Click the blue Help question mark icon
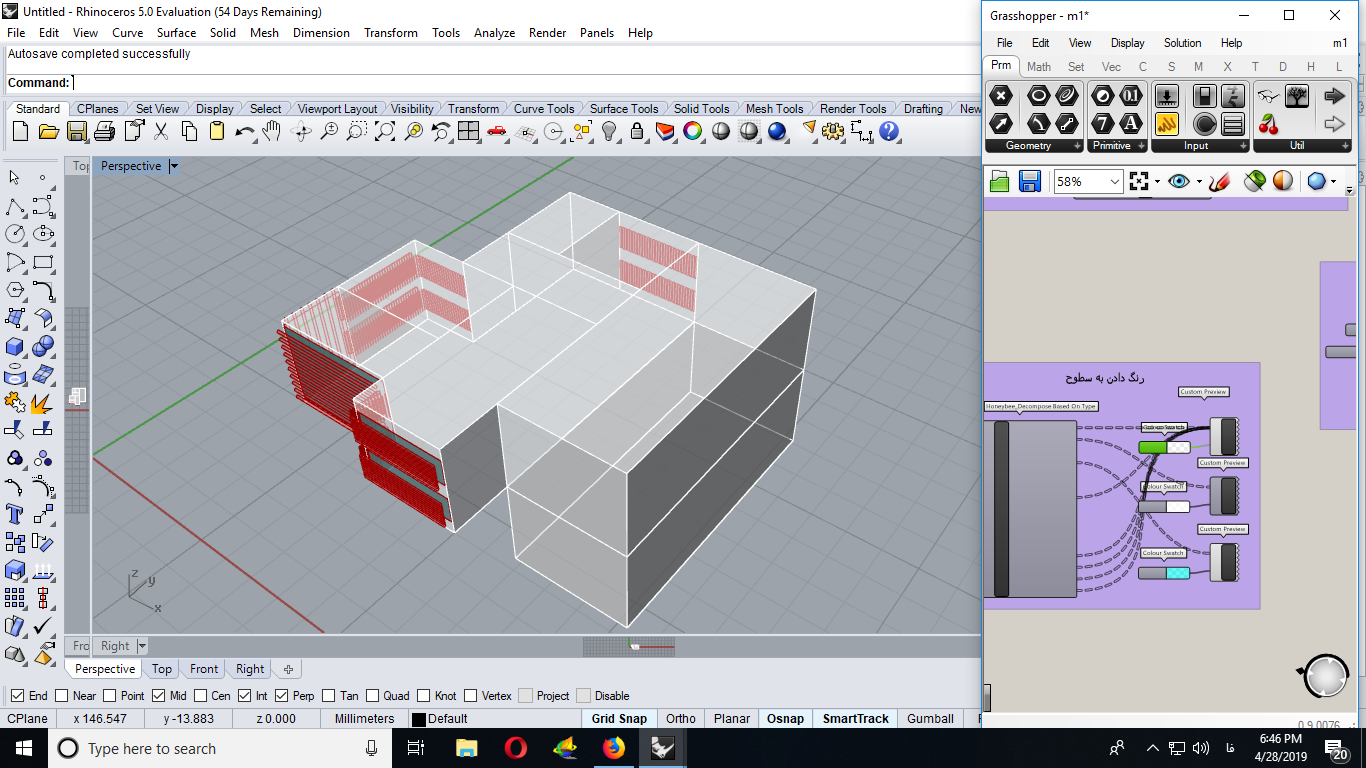1366x768 pixels. (x=889, y=131)
